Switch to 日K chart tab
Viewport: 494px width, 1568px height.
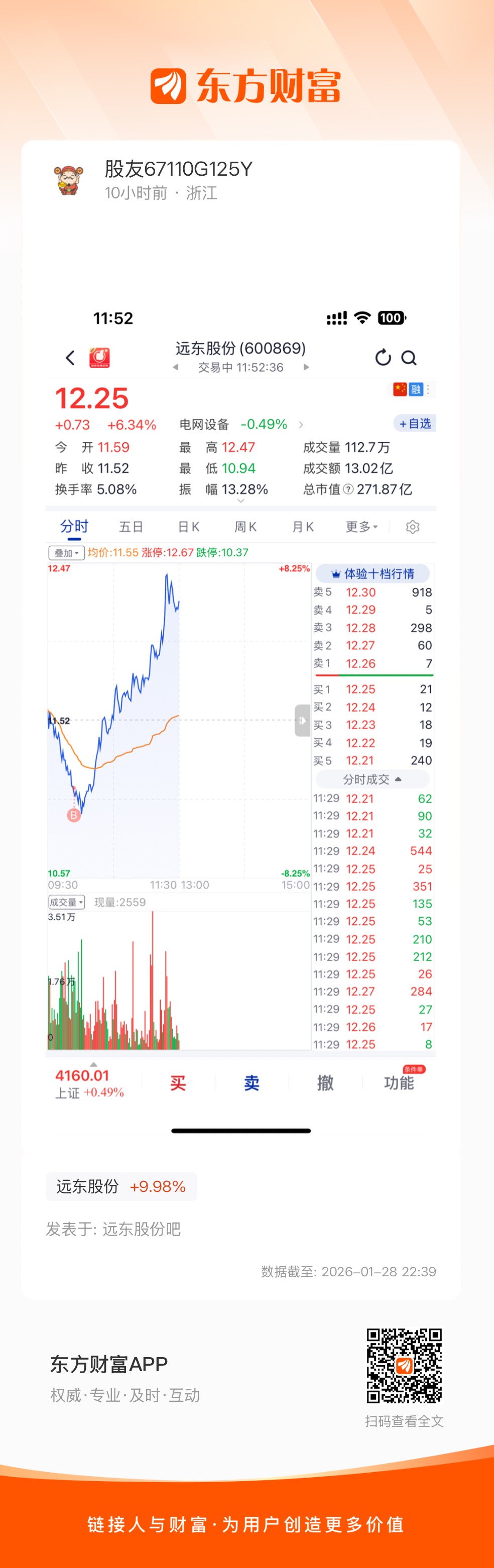(x=188, y=527)
